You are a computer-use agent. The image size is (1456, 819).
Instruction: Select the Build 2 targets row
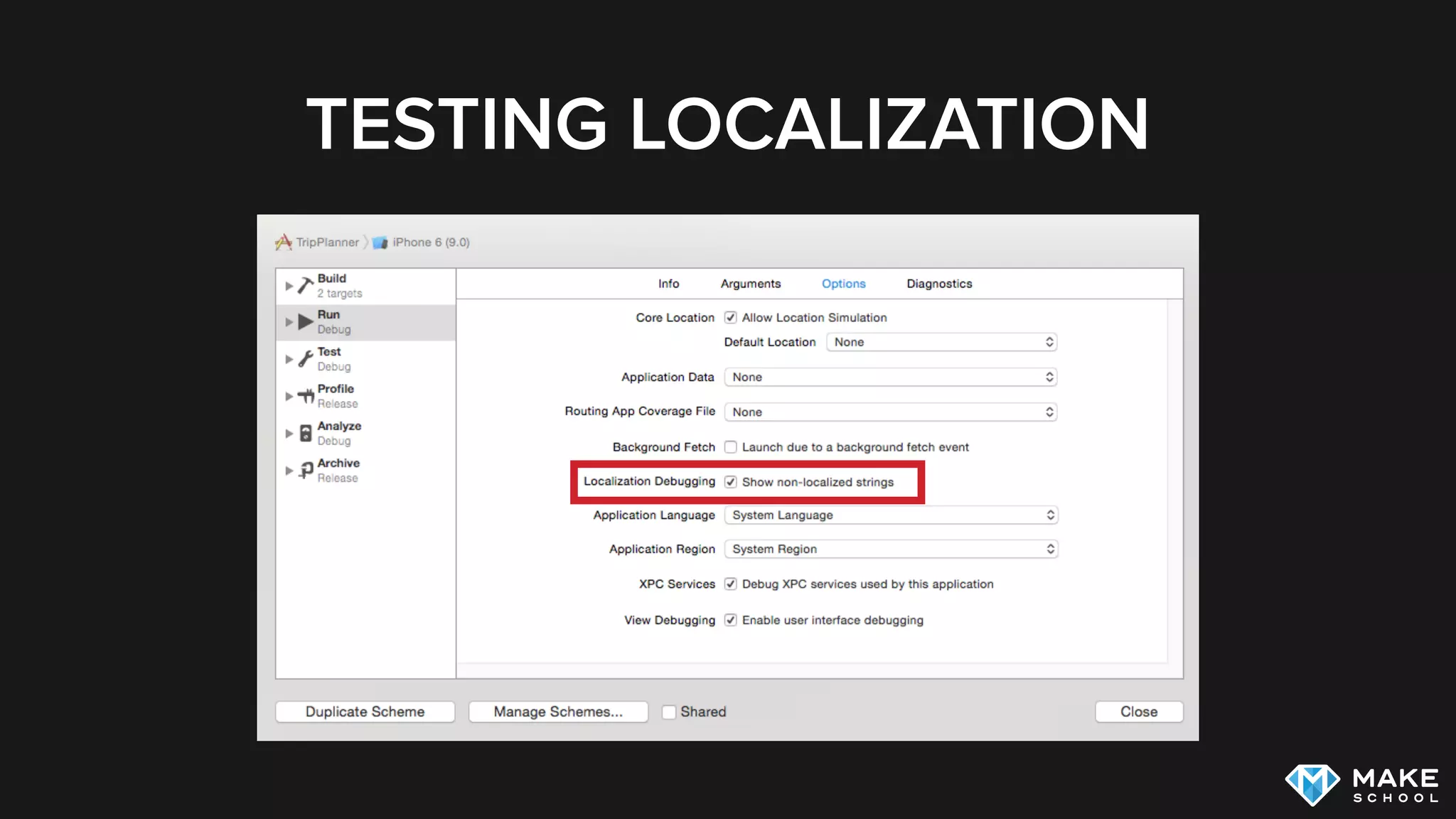coord(365,286)
